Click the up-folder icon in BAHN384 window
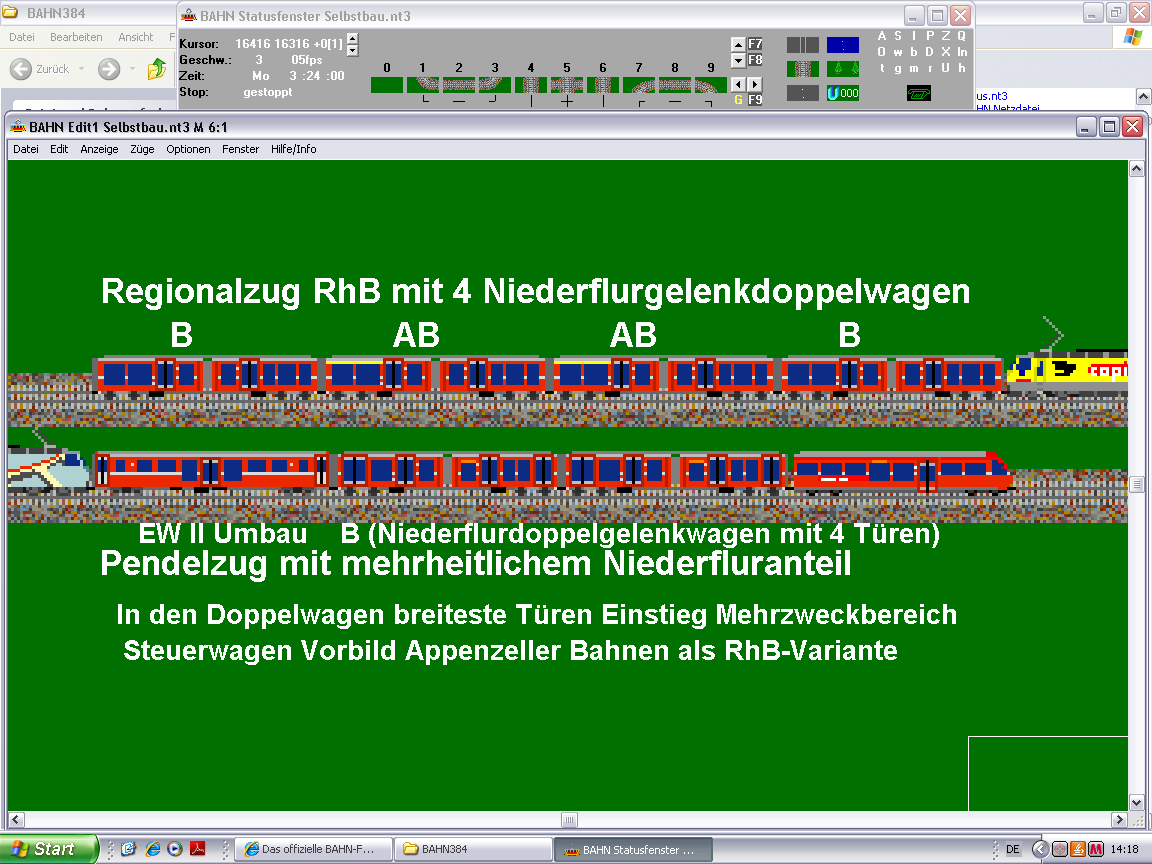 (156, 69)
